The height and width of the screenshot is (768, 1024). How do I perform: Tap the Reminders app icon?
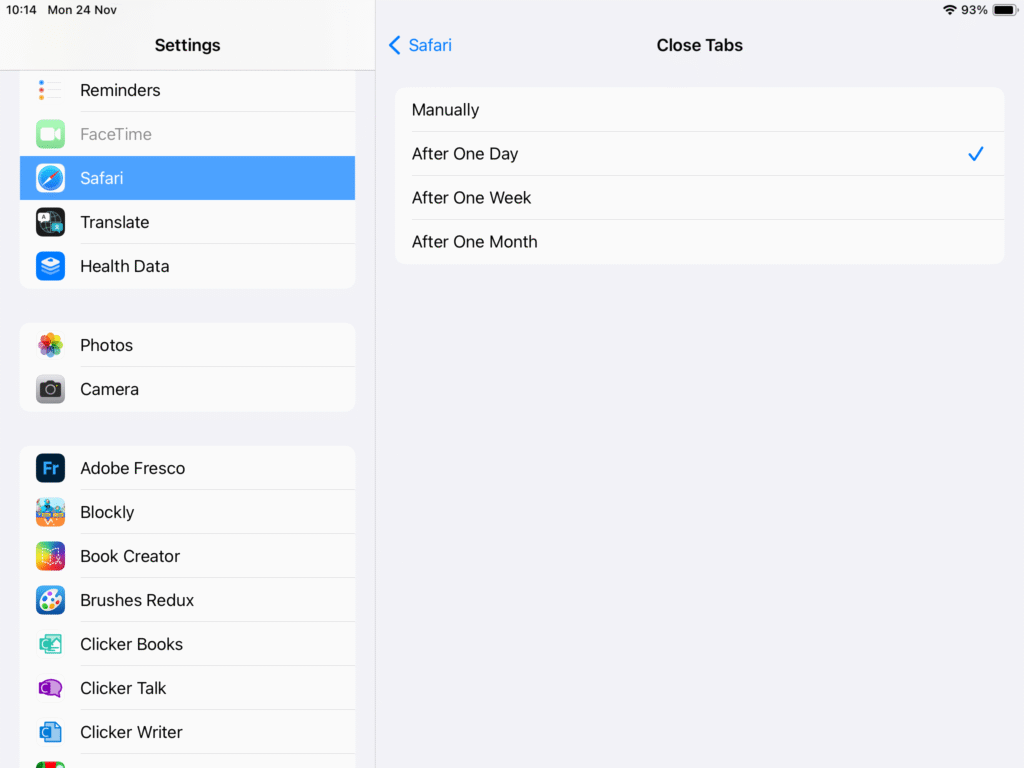50,90
